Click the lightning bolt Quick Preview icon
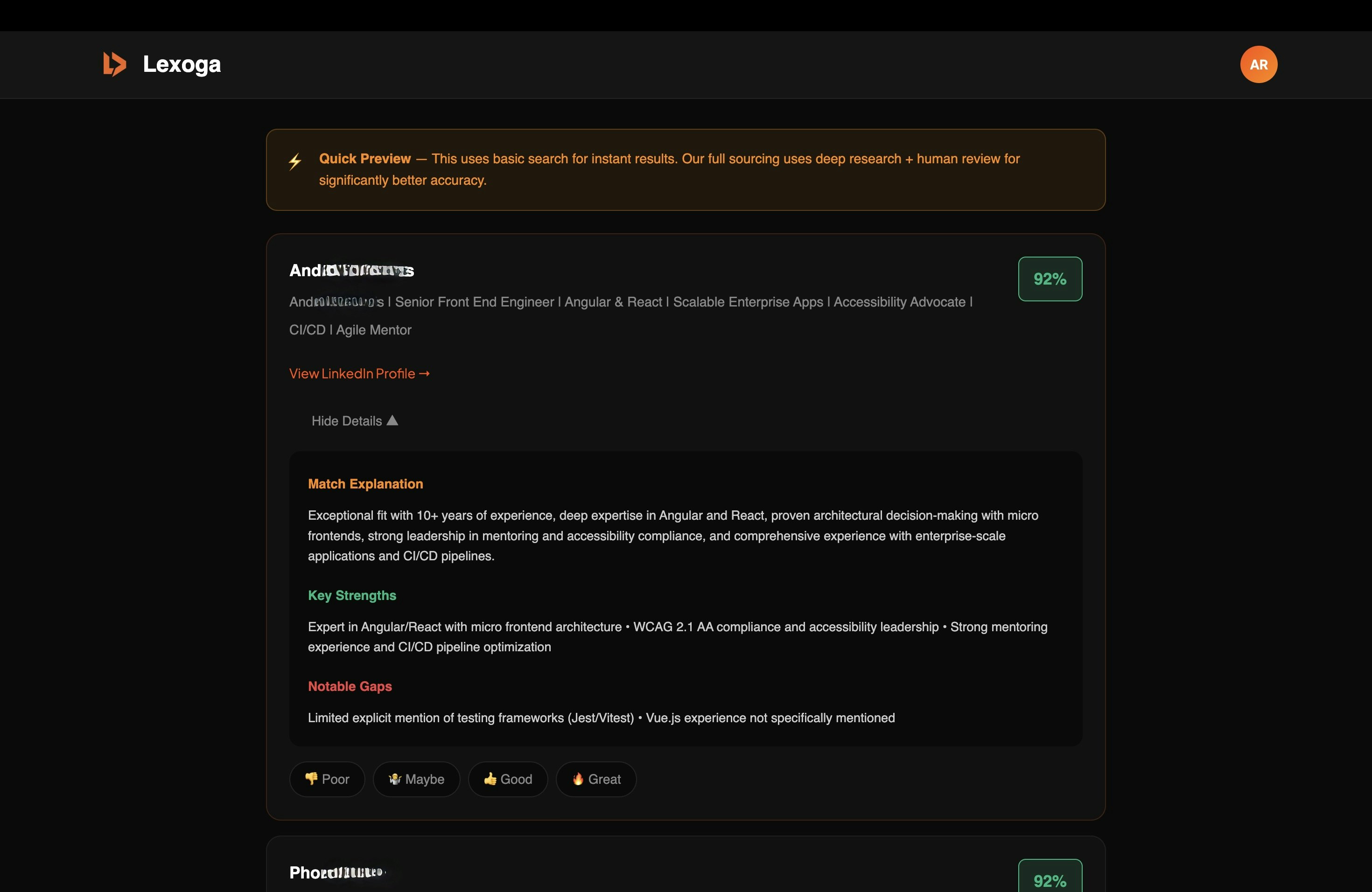Image resolution: width=1372 pixels, height=892 pixels. click(294, 161)
